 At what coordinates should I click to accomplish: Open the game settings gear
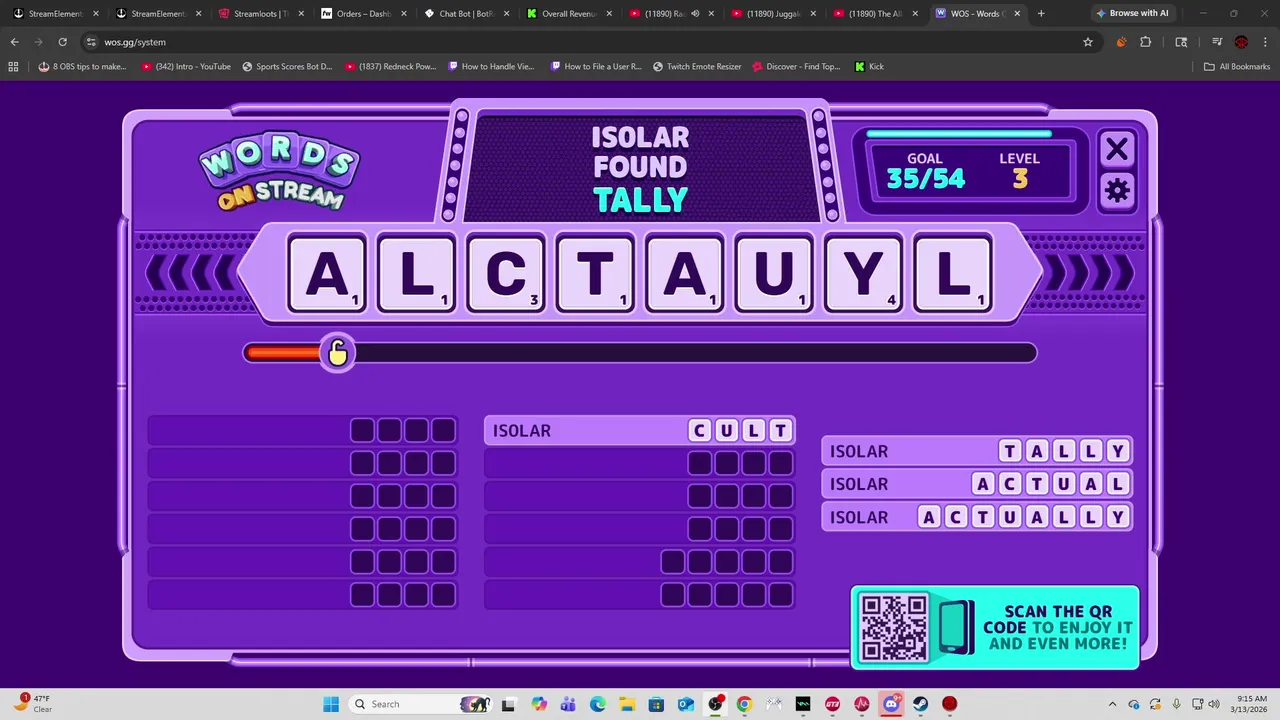click(x=1116, y=191)
